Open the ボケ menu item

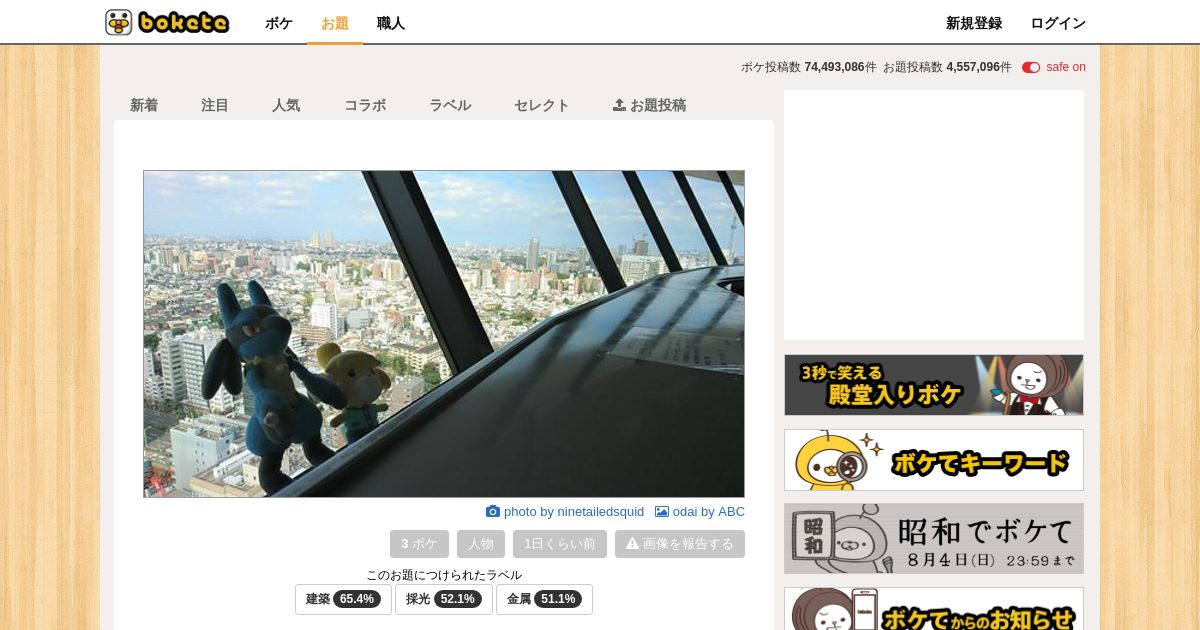(279, 23)
